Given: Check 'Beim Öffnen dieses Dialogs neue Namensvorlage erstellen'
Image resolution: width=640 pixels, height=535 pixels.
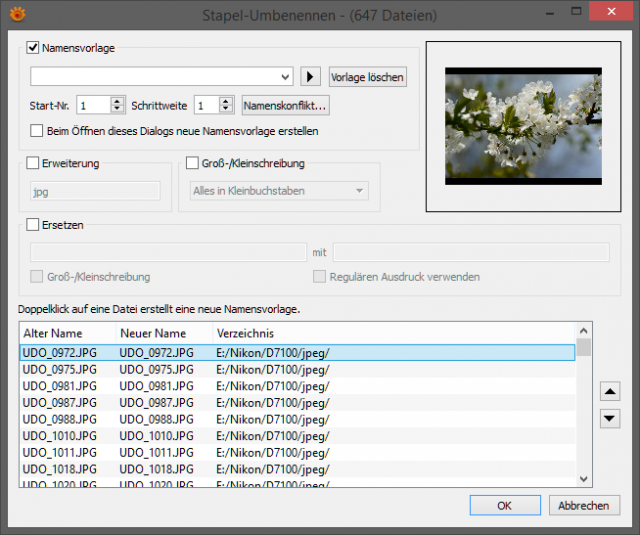Looking at the screenshot, I should coord(36,131).
